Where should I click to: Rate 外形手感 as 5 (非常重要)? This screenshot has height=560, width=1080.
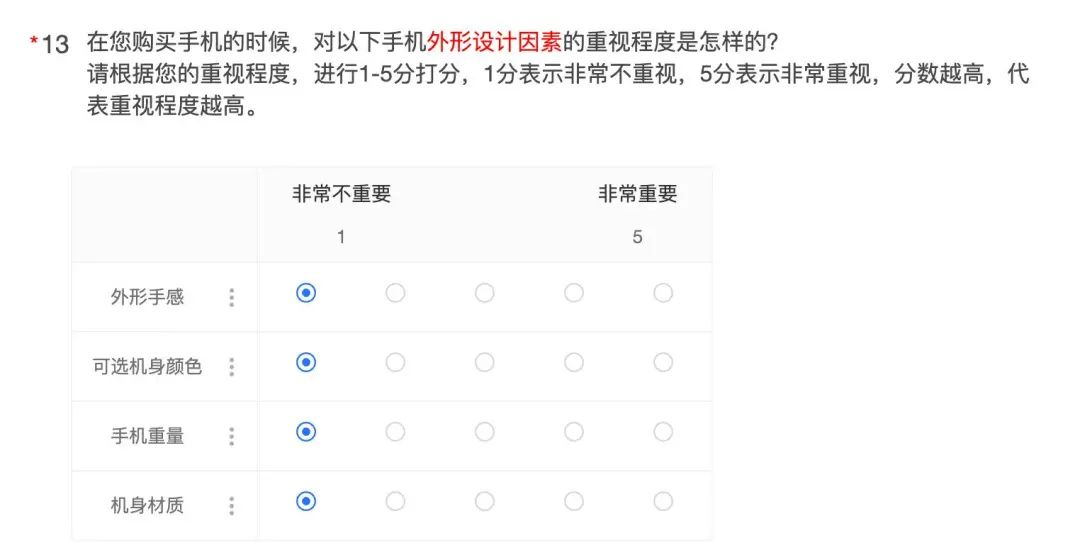[x=663, y=293]
